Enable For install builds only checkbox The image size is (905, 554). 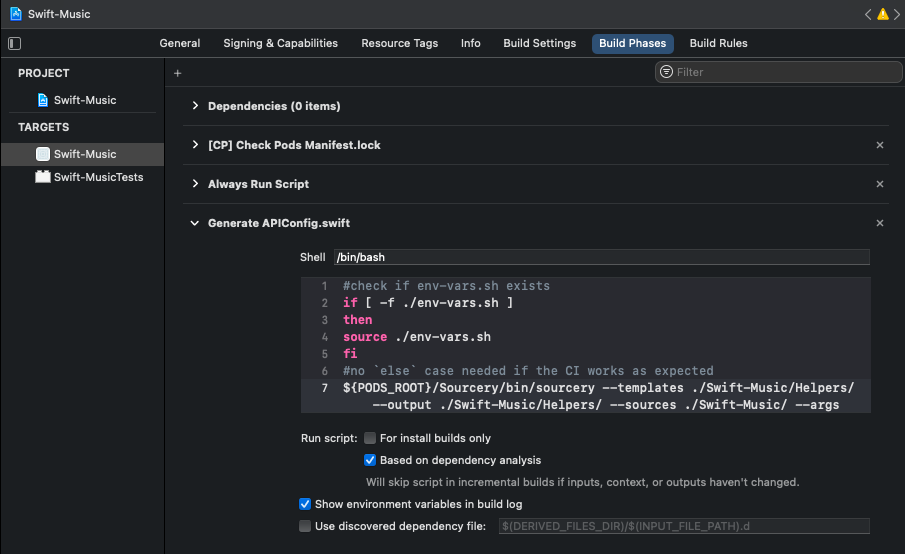(370, 438)
